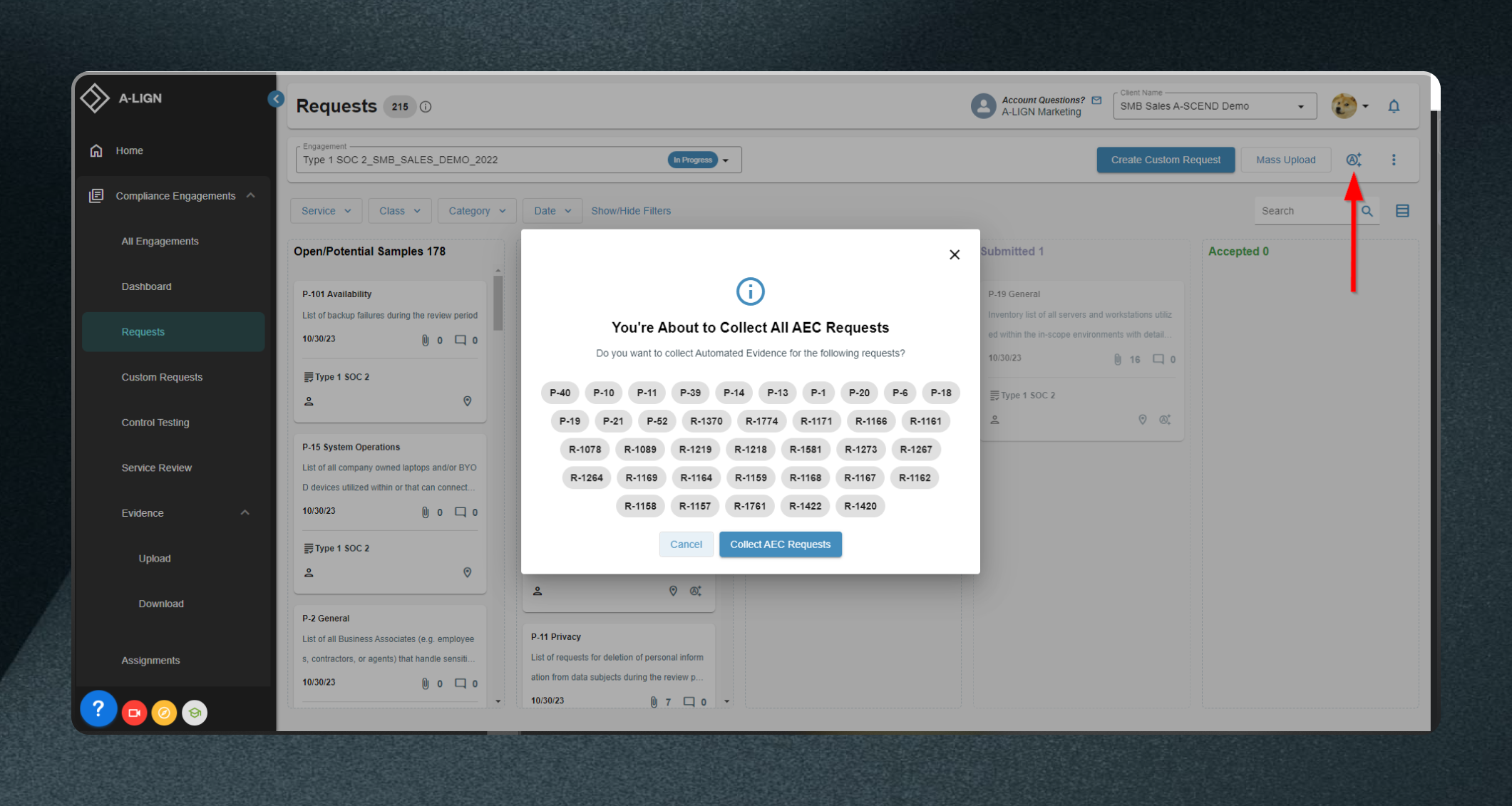
Task: Click location pin on P-19 General card
Action: [x=1142, y=420]
